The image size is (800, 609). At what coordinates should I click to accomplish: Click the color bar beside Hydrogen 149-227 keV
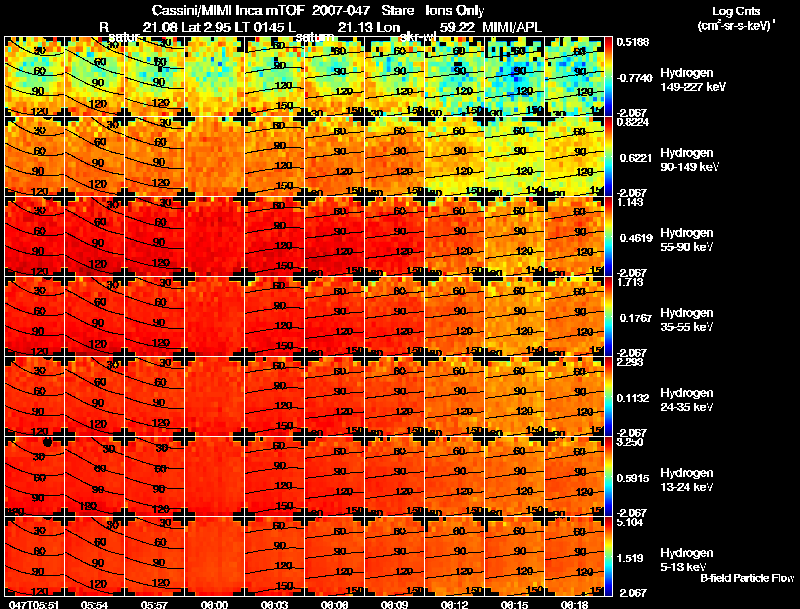click(x=608, y=77)
